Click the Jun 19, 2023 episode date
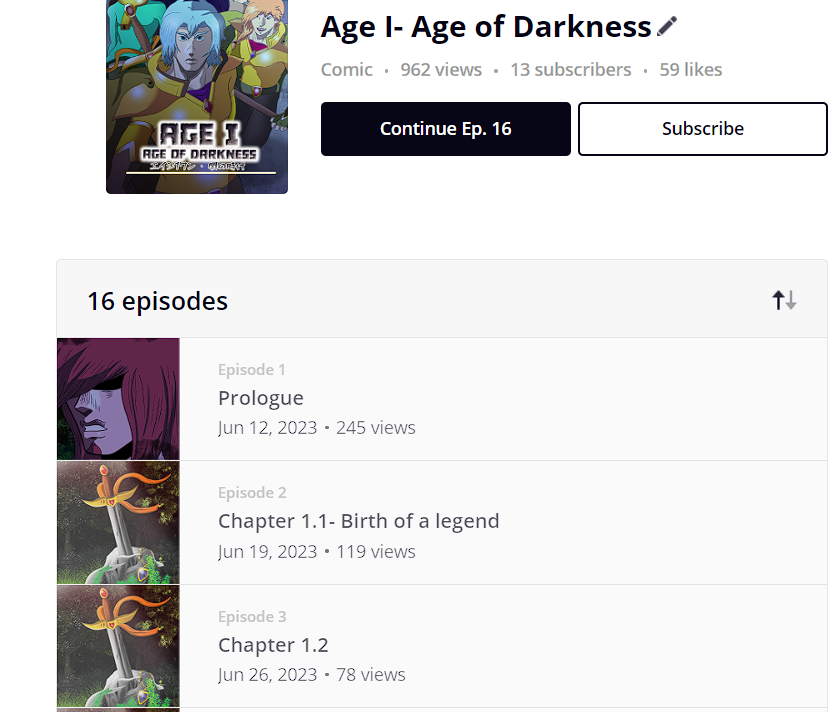Image resolution: width=837 pixels, height=712 pixels. coord(267,552)
